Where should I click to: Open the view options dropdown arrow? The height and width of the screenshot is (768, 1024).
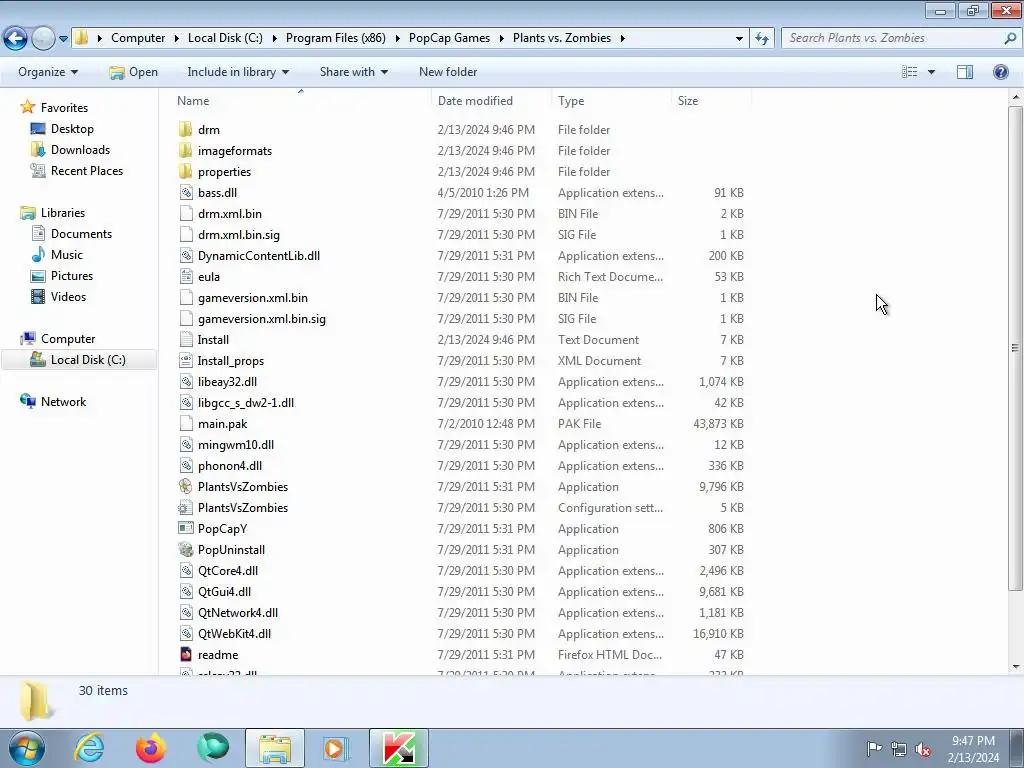coord(931,72)
